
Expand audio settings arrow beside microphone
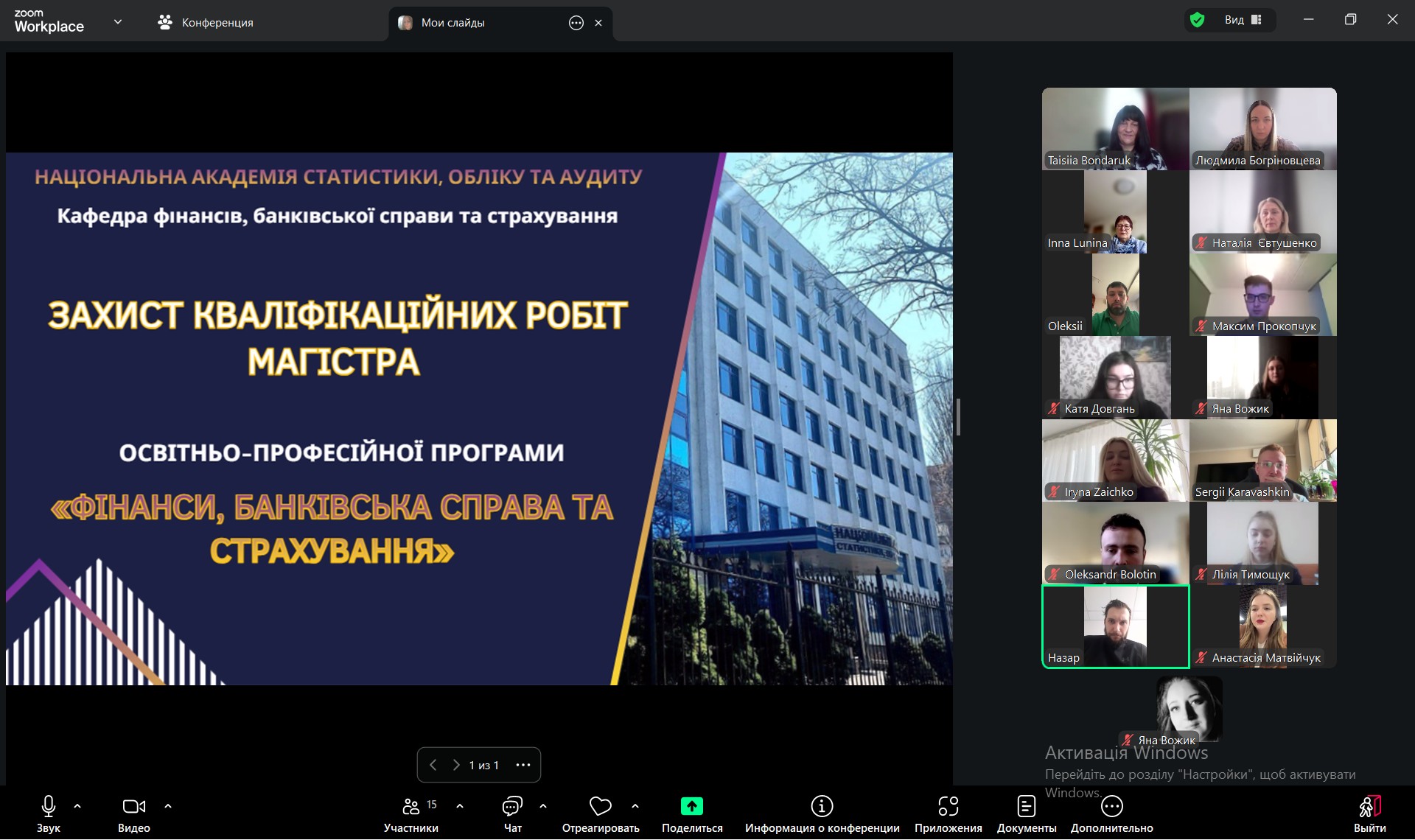77,806
